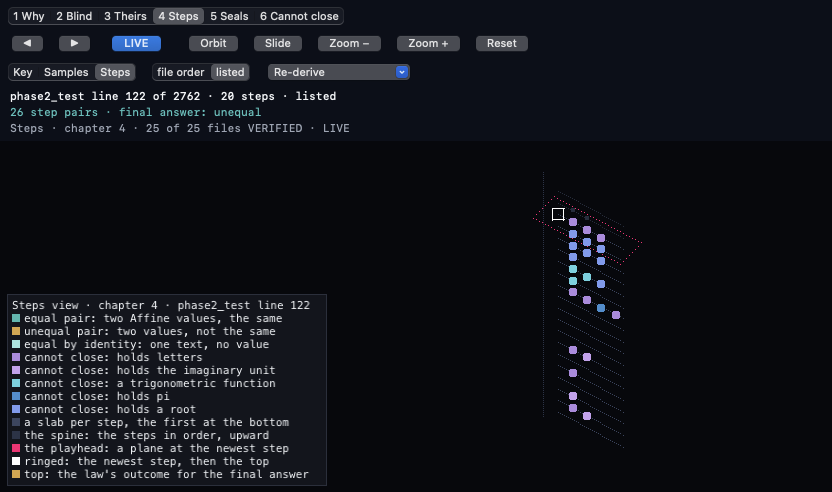Step back with the left arrow button

click(27, 44)
